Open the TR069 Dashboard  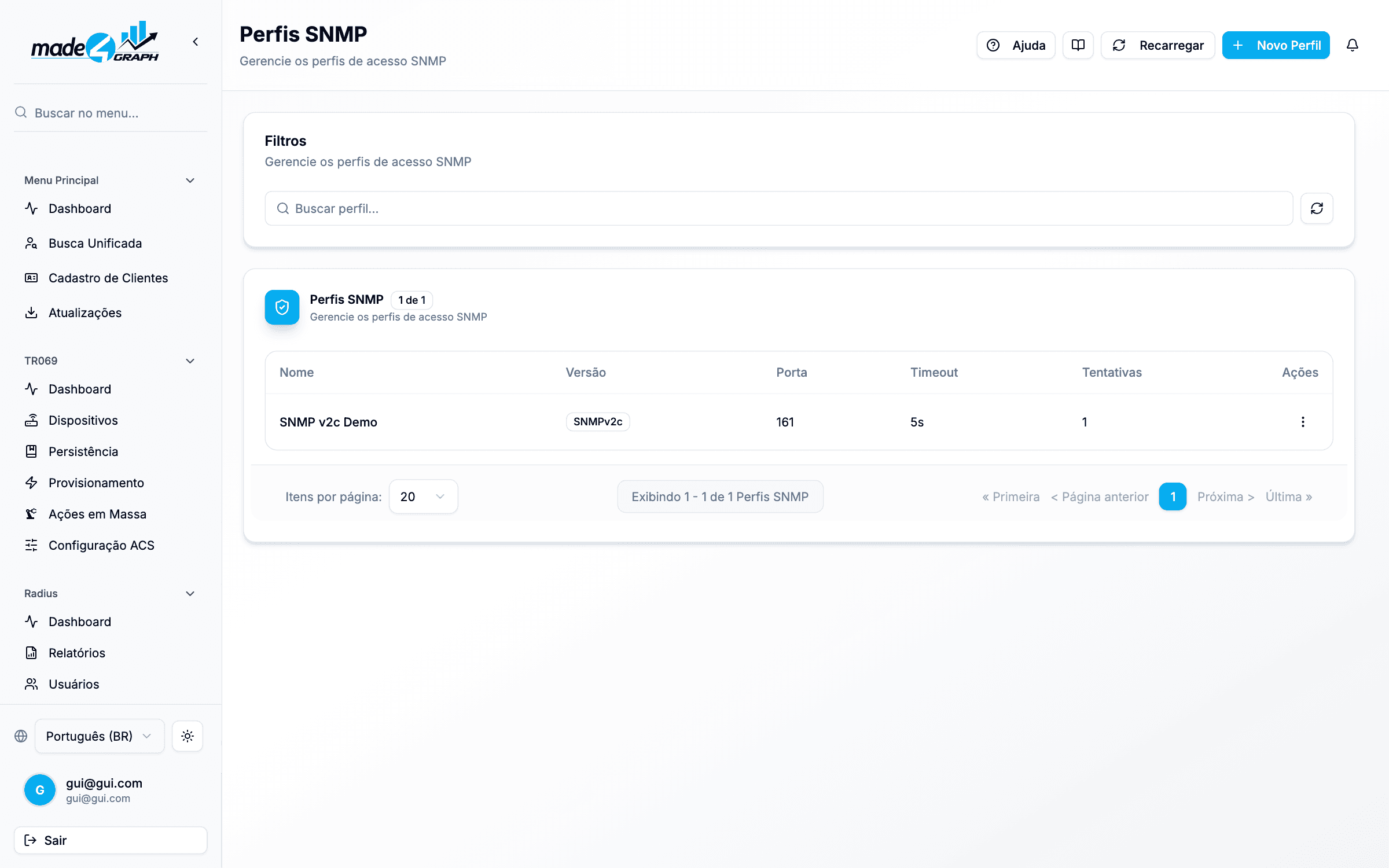[x=110, y=389]
